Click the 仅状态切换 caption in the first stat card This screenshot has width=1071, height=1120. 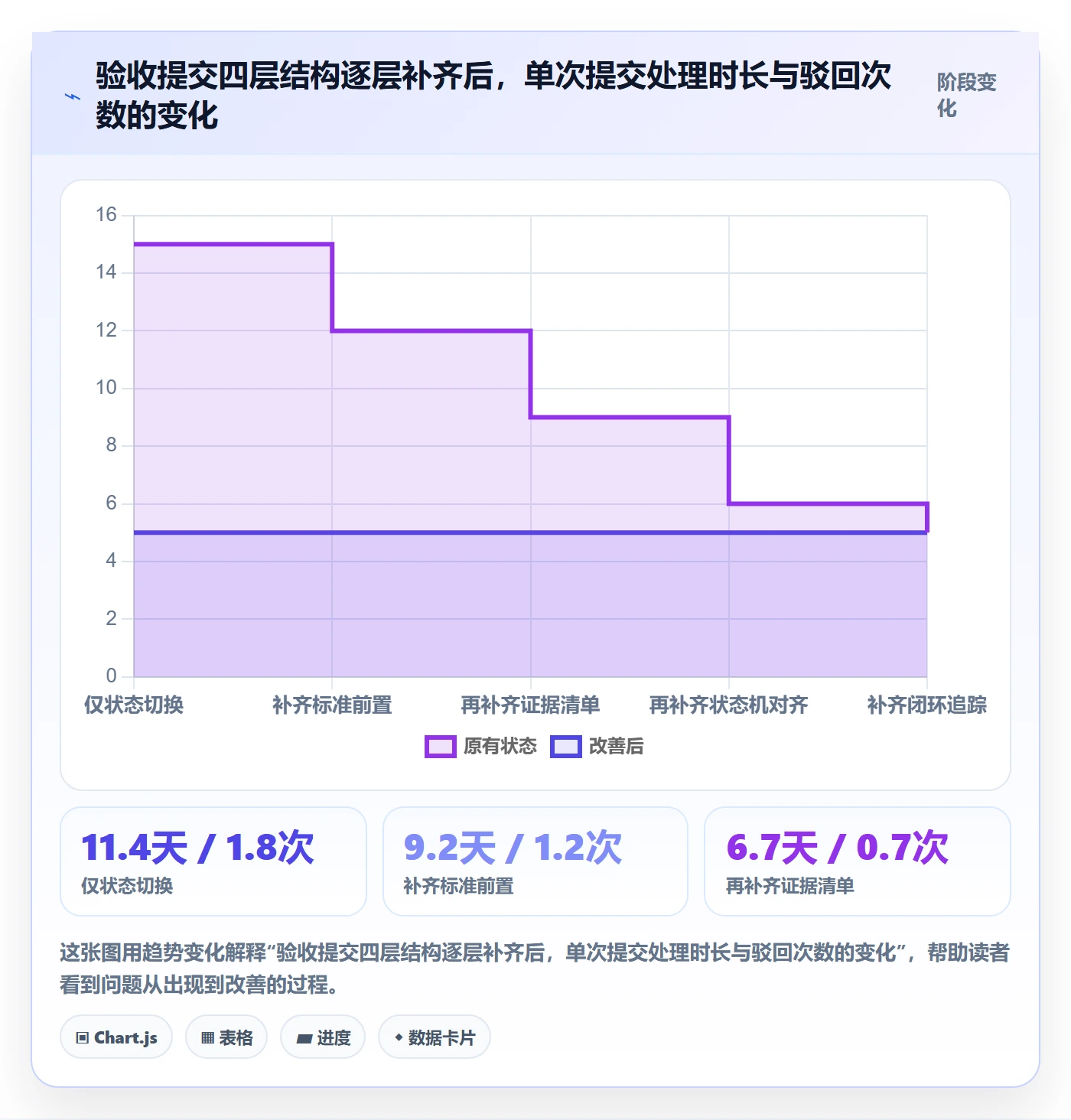pos(127,886)
